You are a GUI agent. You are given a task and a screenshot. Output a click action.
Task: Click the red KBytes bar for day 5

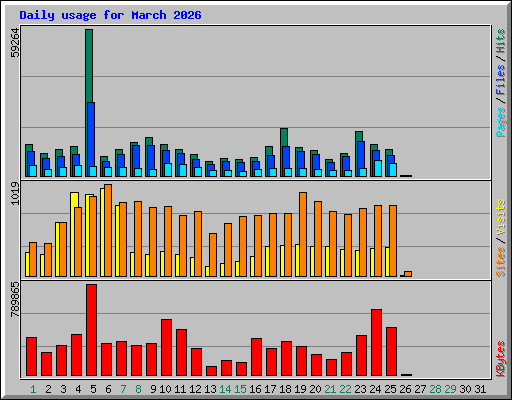tap(91, 330)
